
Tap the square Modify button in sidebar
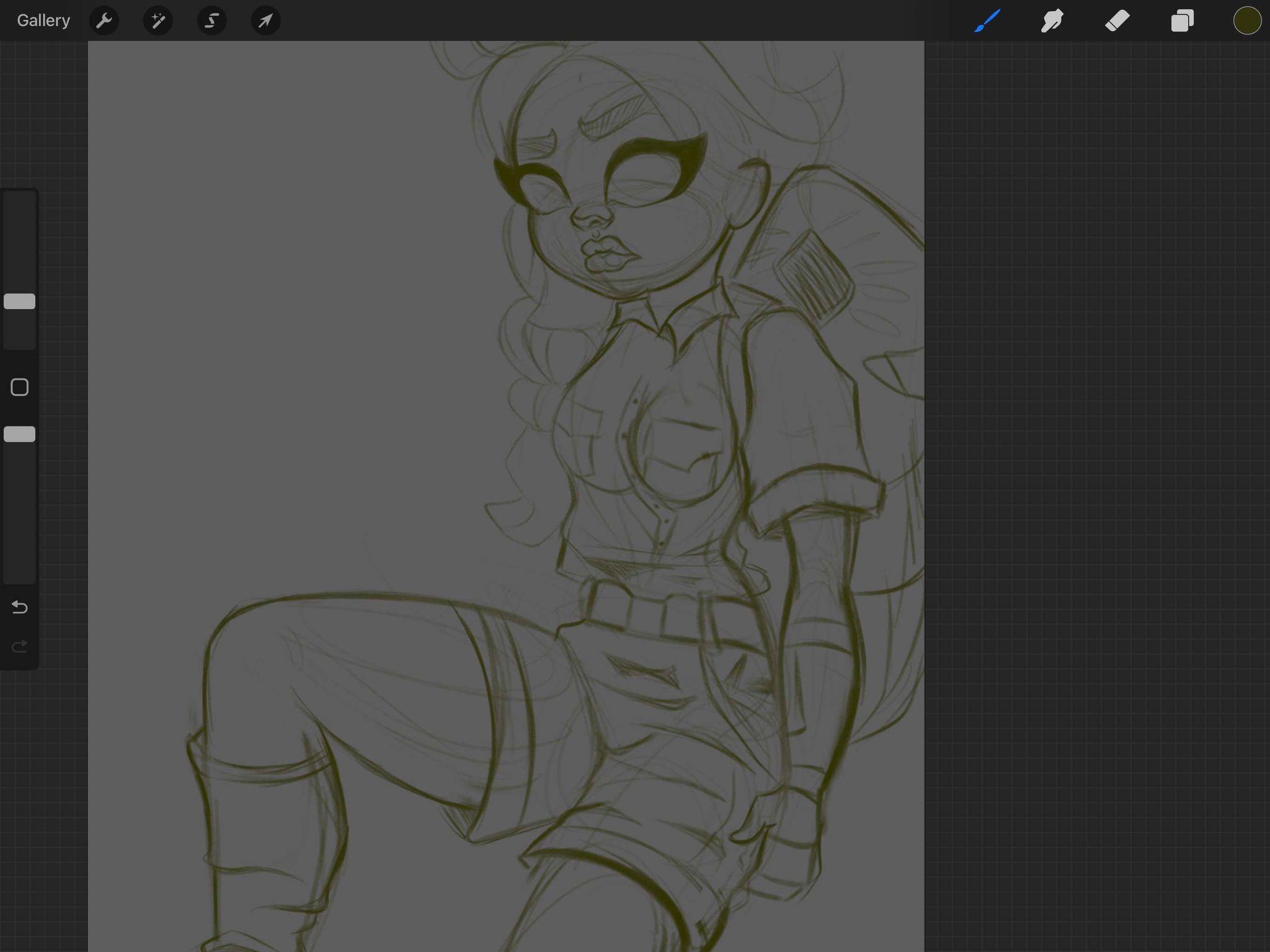point(20,387)
